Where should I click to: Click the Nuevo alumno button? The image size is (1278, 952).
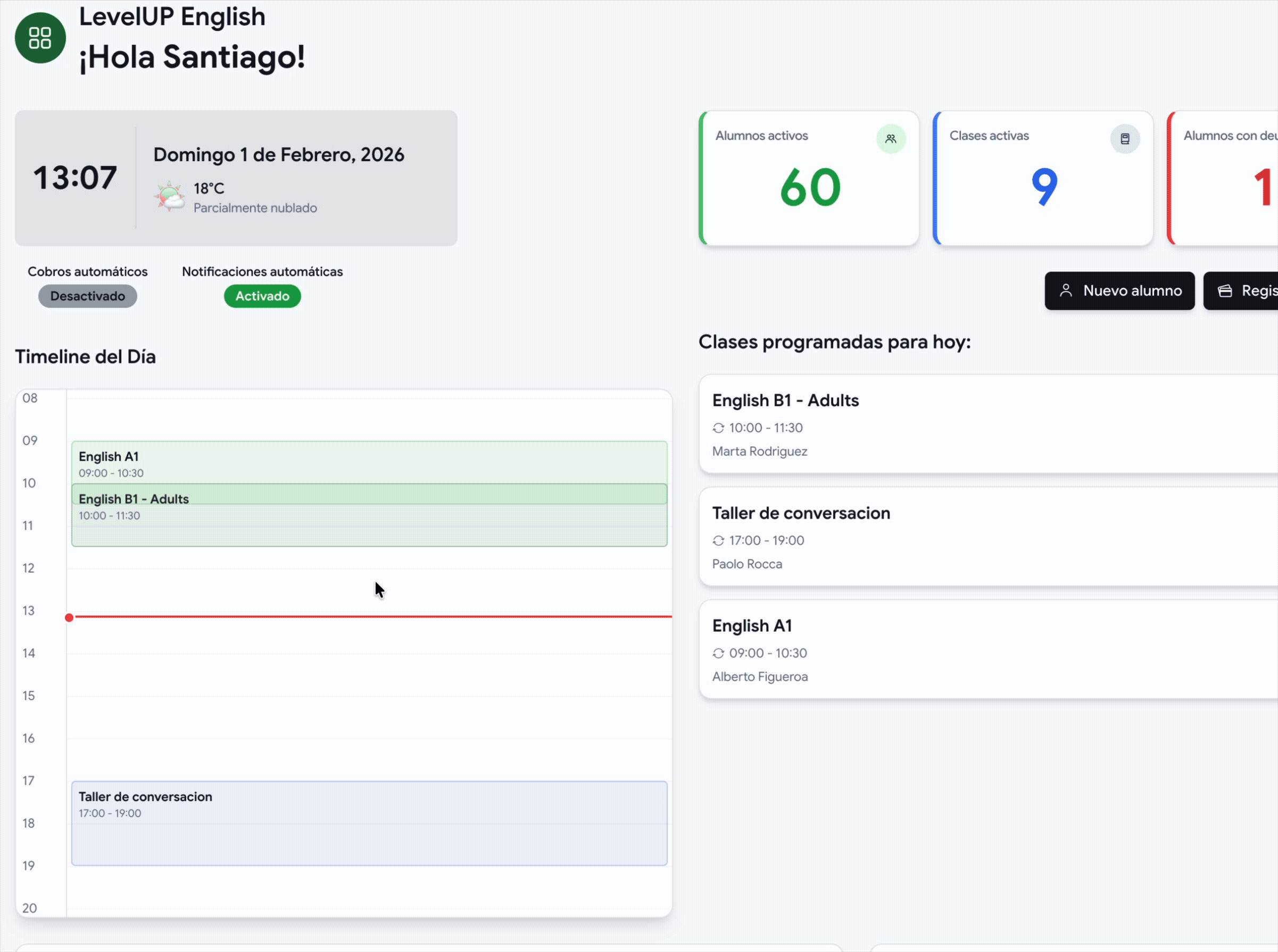tap(1119, 290)
